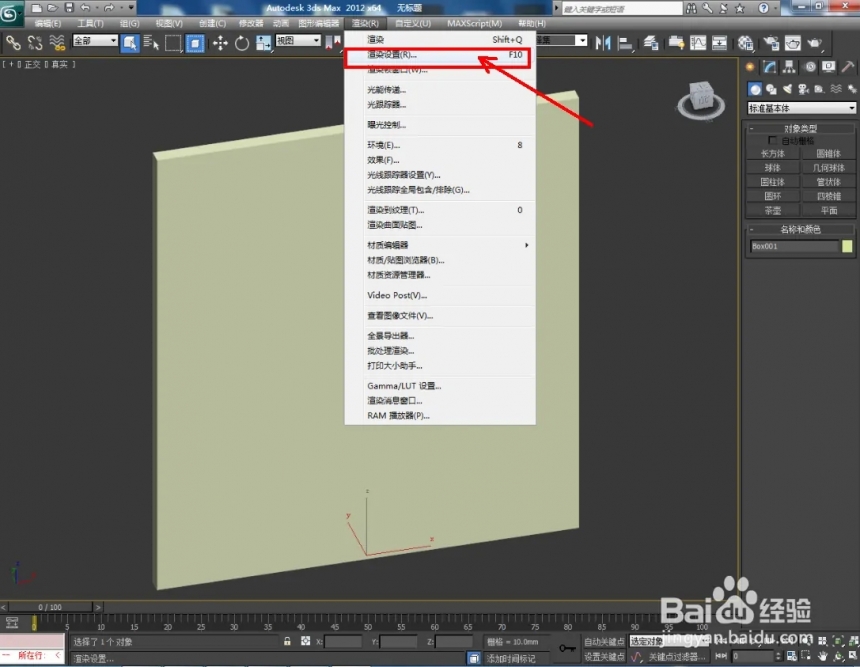Image resolution: width=860 pixels, height=667 pixels.
Task: Open the Render Setup teapot icon
Action: pos(772,43)
